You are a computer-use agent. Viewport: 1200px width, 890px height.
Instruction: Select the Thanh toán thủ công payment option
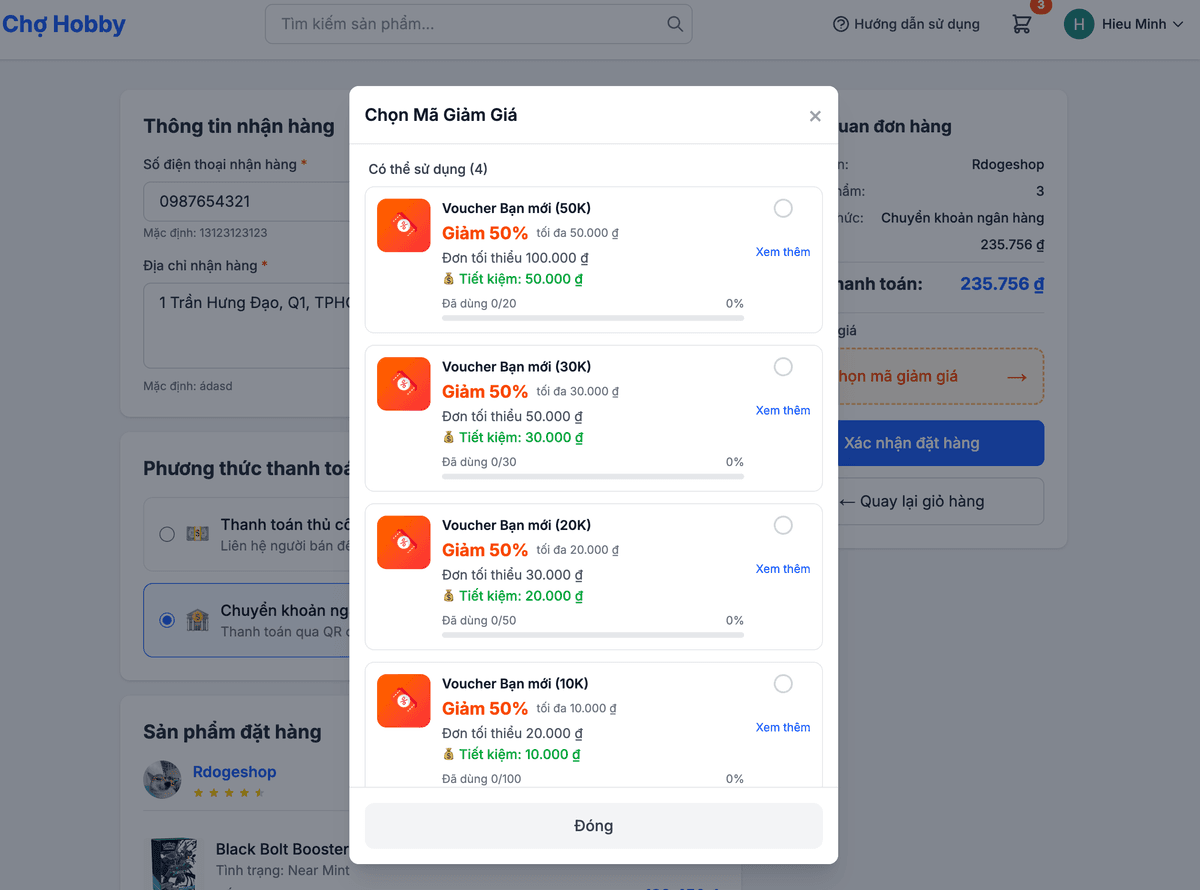click(166, 534)
